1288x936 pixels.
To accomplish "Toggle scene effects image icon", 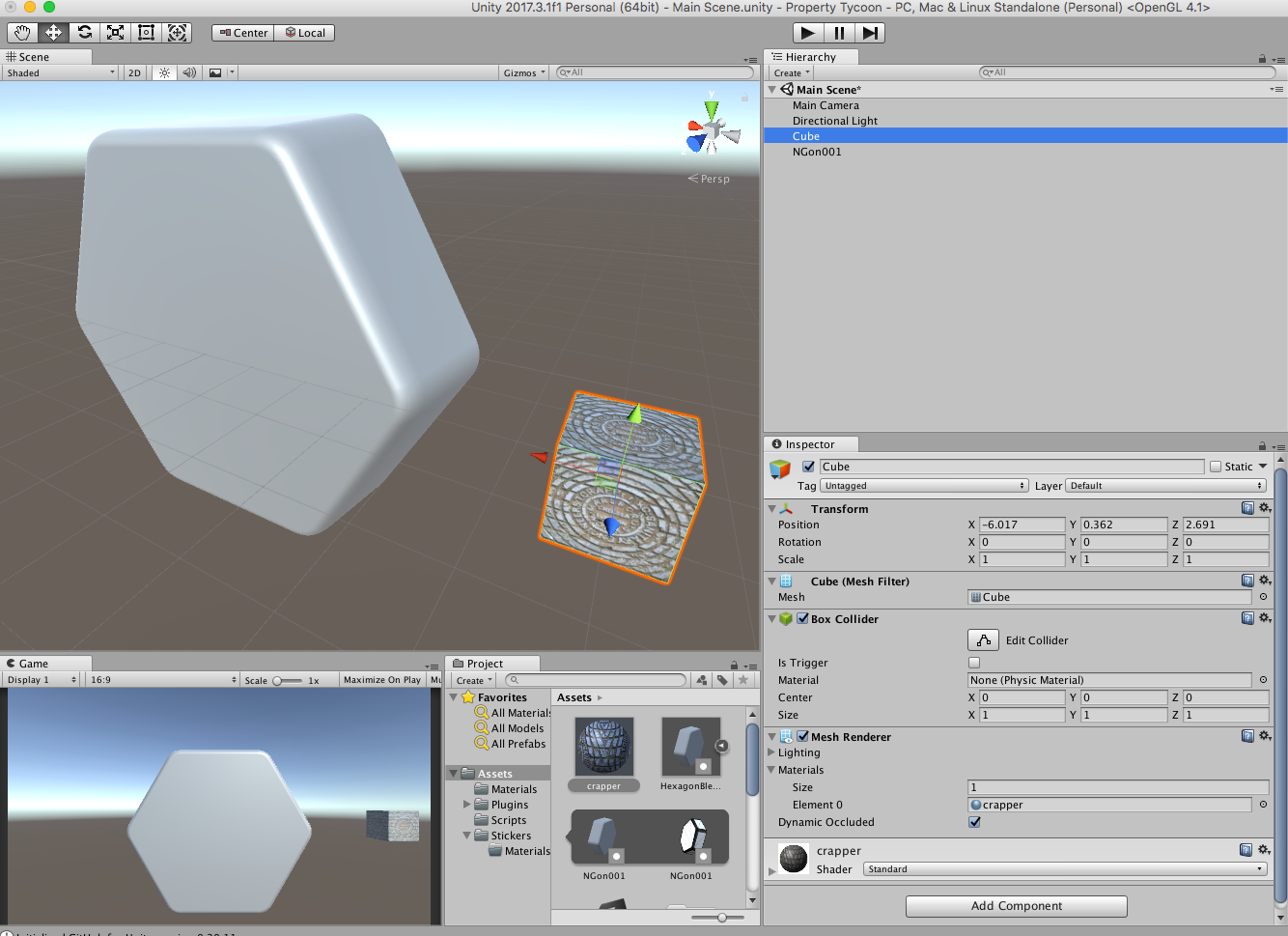I will coord(215,72).
